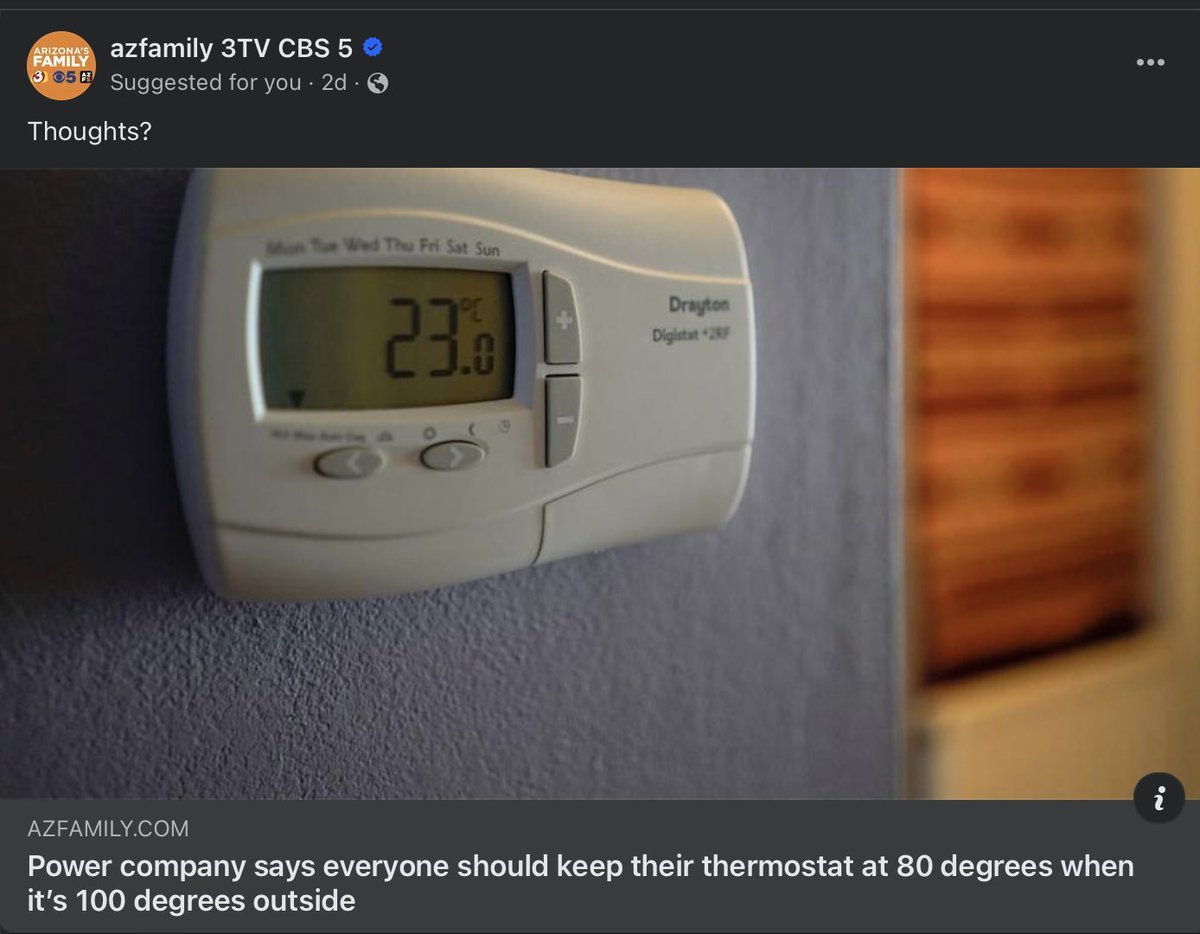
Task: Click the blue verified badge
Action: point(373,48)
